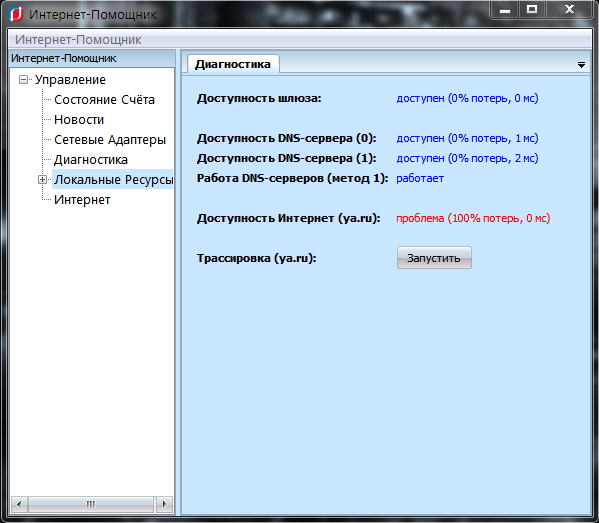599x523 pixels.
Task: Select Новости in the sidebar tree
Action: (79, 120)
